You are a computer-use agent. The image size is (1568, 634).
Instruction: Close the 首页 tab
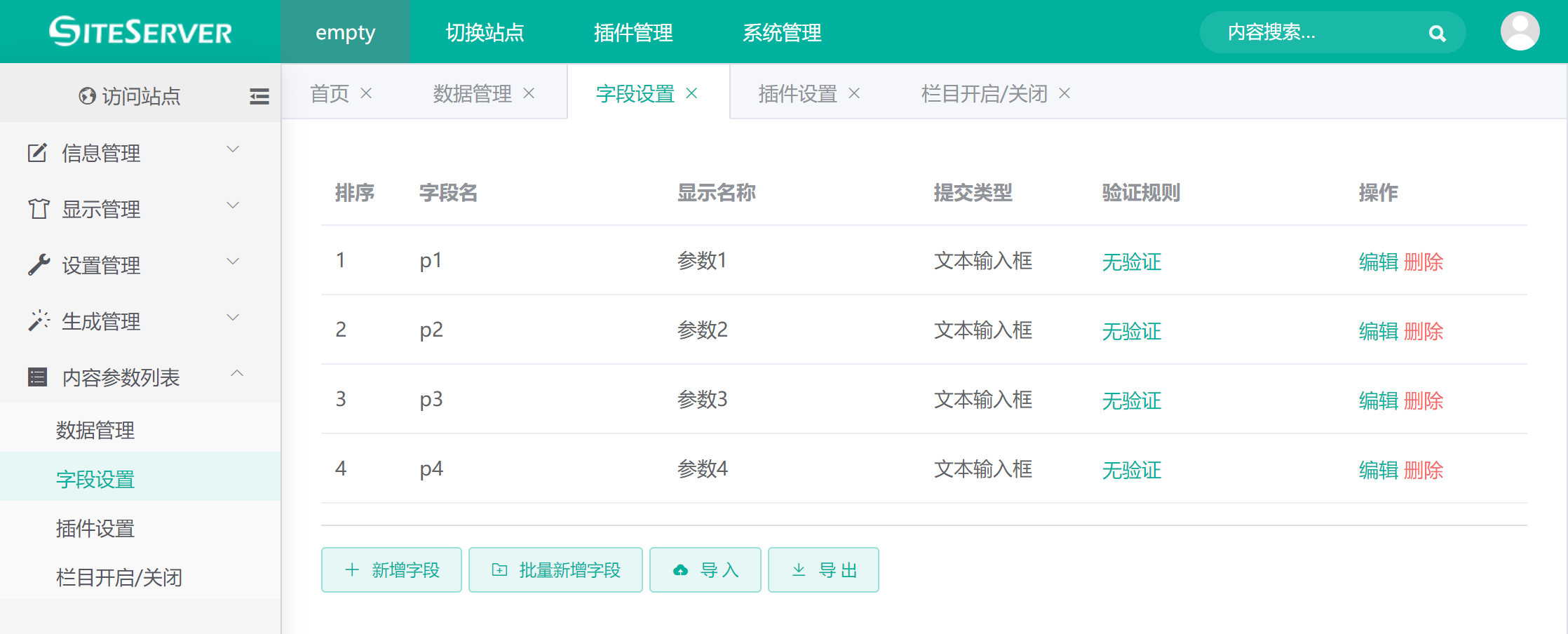coord(366,93)
